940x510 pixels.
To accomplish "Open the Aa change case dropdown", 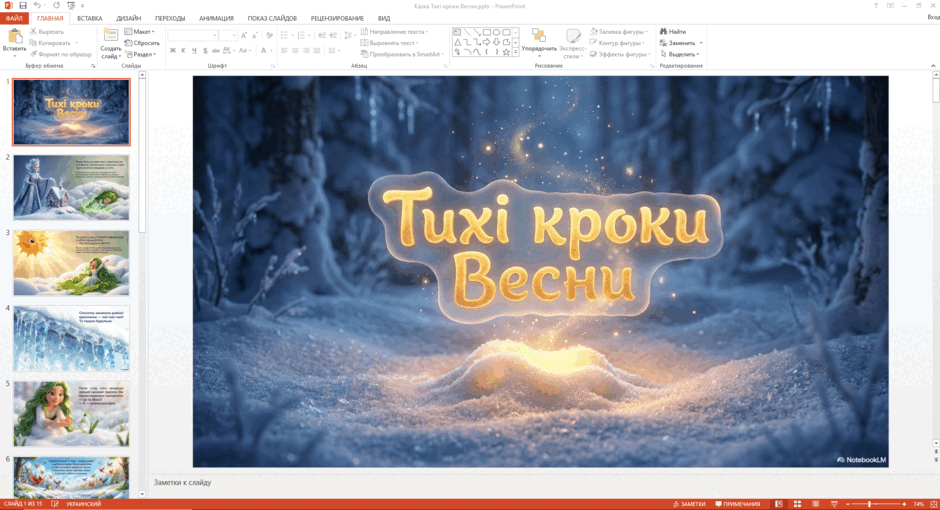I will [244, 50].
